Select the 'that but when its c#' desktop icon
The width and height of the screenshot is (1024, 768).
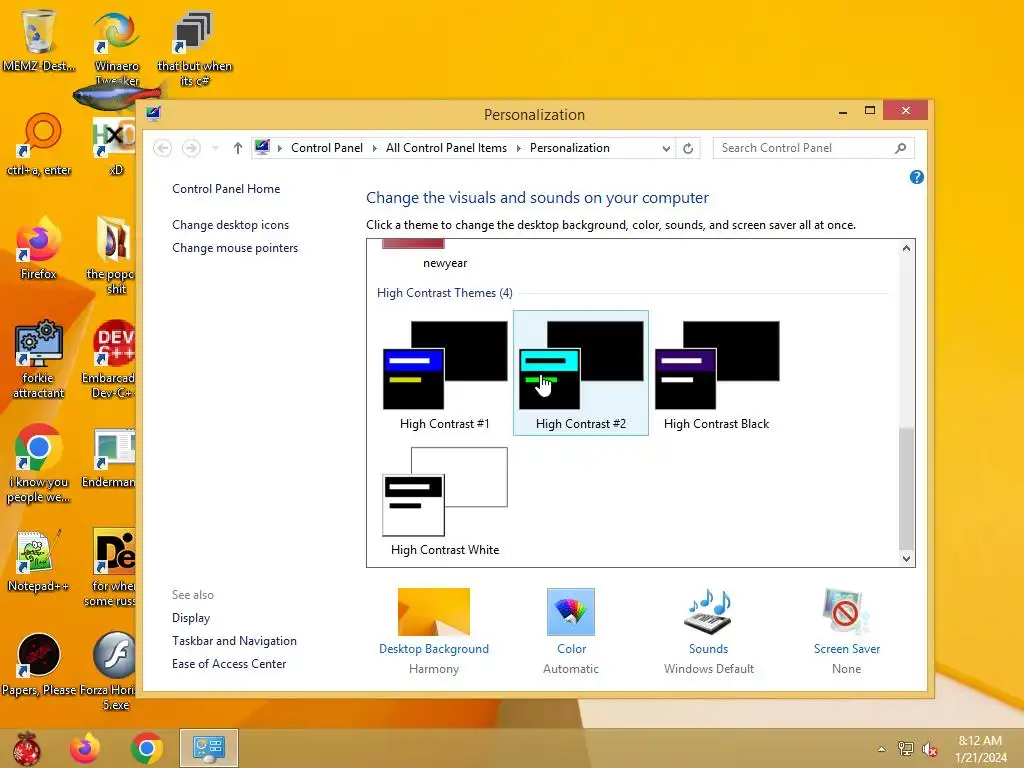tap(195, 48)
